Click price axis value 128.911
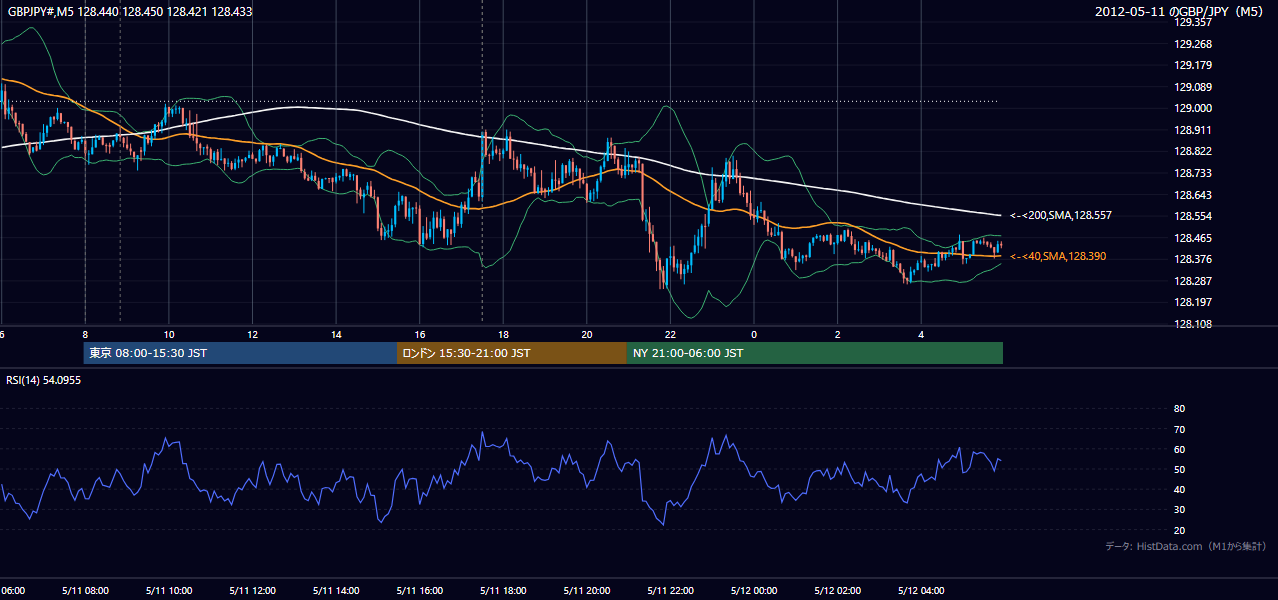1278x600 pixels. [1193, 130]
